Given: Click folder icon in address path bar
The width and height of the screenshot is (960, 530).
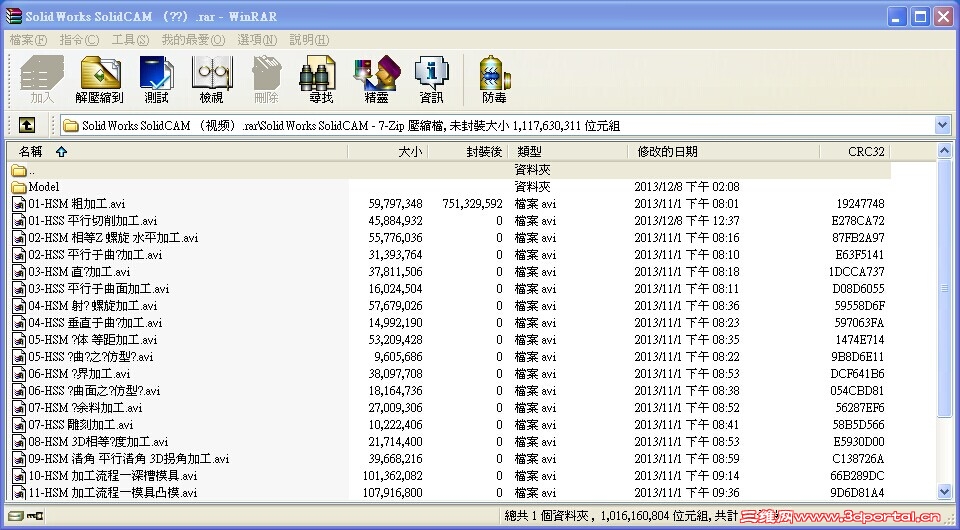Looking at the screenshot, I should tap(71, 126).
